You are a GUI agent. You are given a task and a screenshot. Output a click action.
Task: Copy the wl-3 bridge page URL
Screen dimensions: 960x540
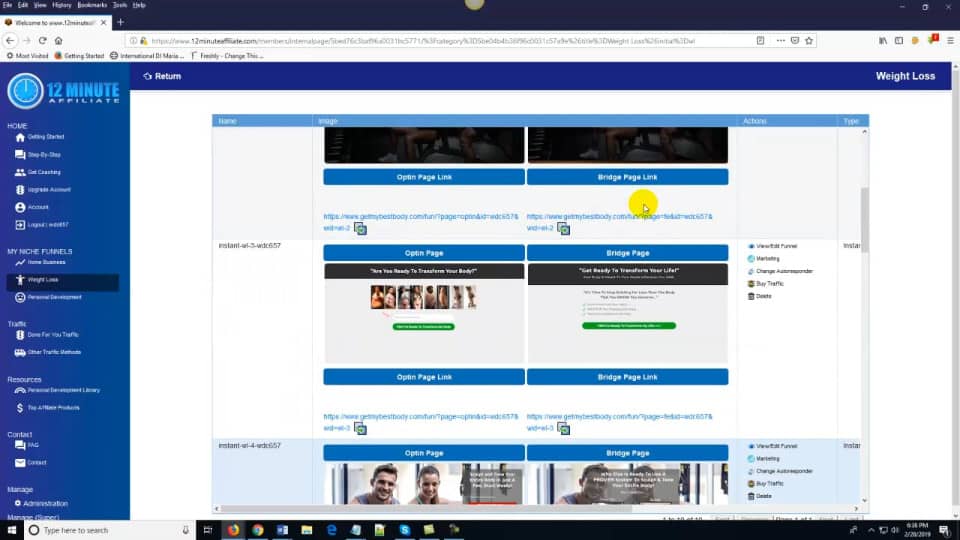pyautogui.click(x=564, y=429)
